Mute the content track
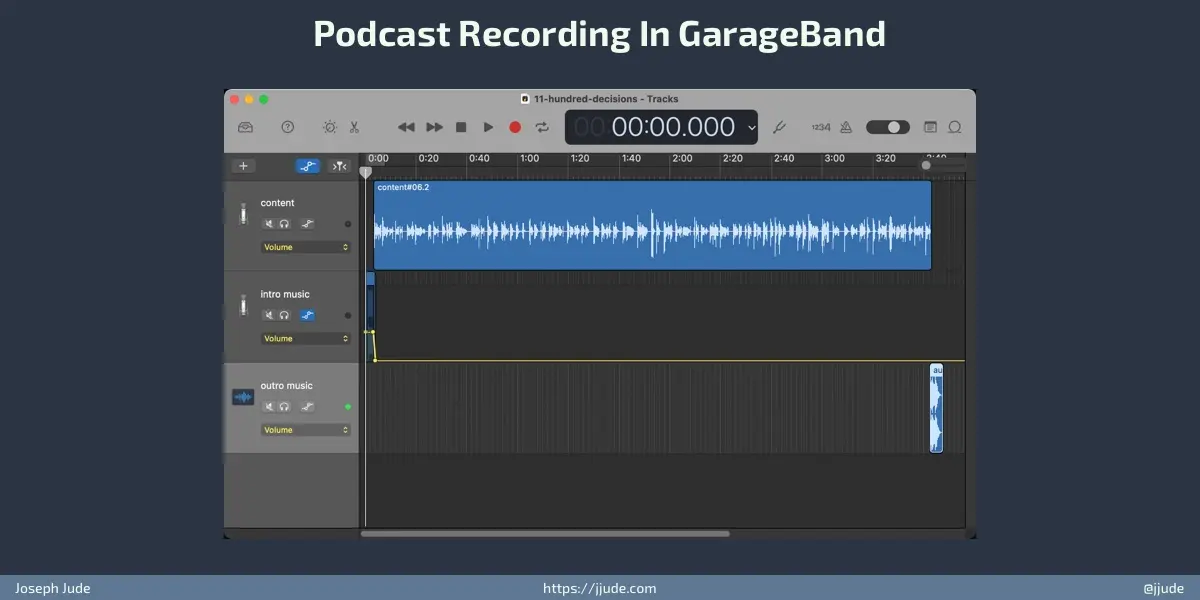1200x600 pixels. (x=268, y=224)
